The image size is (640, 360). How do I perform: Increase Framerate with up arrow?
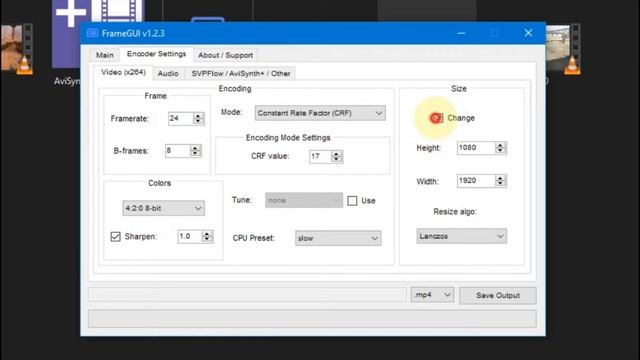[x=198, y=116]
